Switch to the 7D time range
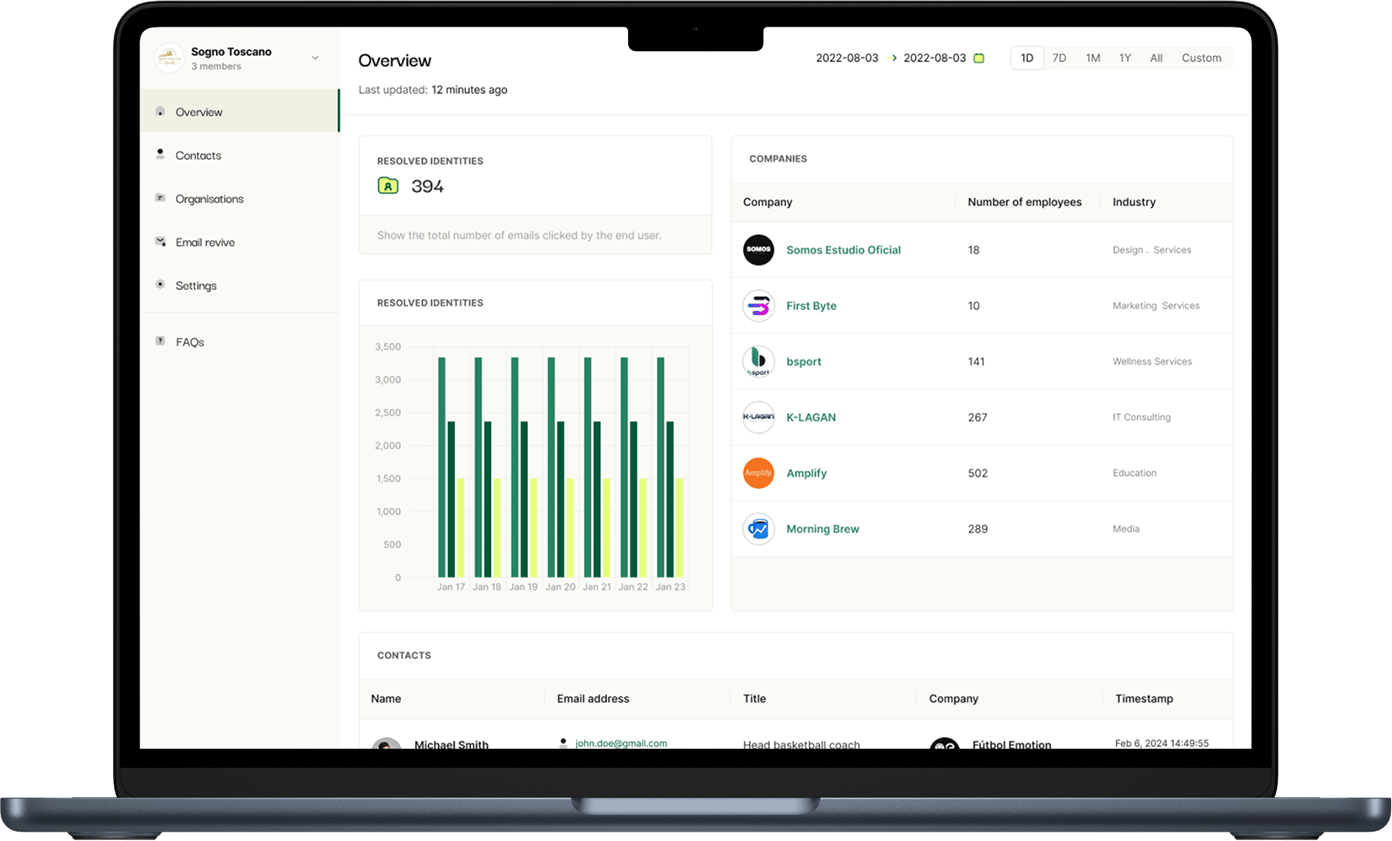Viewport: 1392px width, 841px height. (x=1059, y=57)
